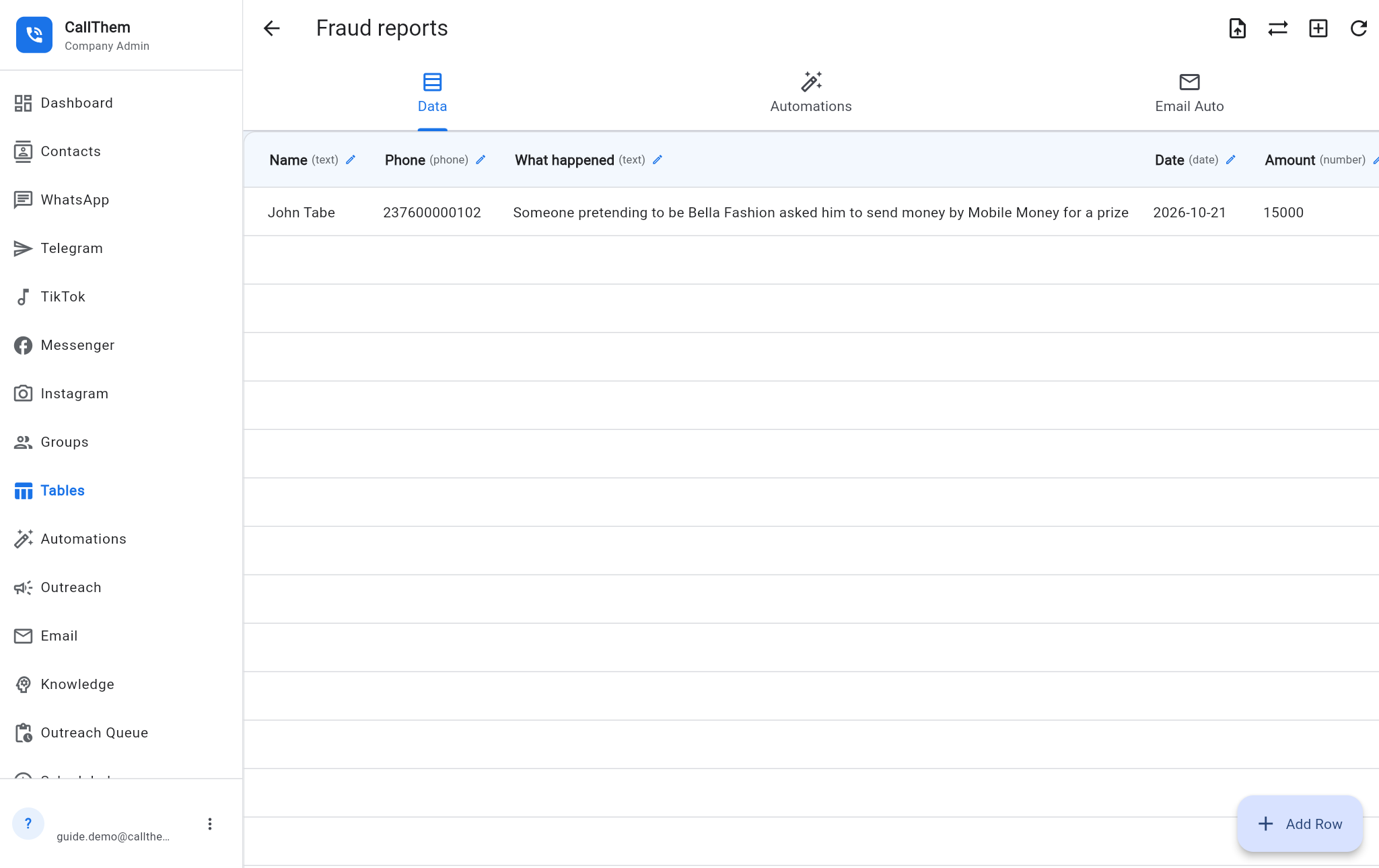Select Tables in the sidebar
This screenshot has width=1379, height=868.
[121, 491]
